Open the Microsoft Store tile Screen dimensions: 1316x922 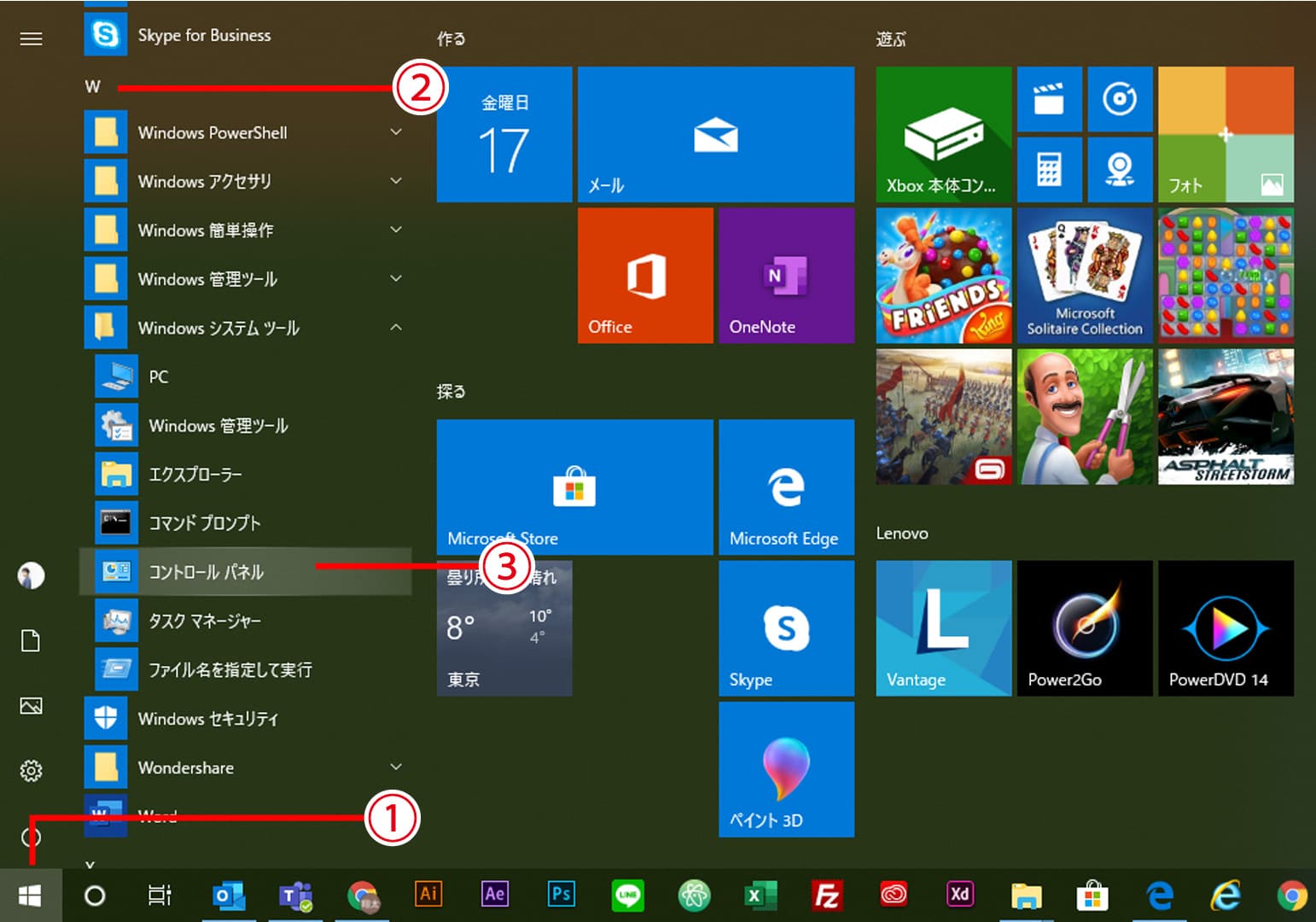574,487
